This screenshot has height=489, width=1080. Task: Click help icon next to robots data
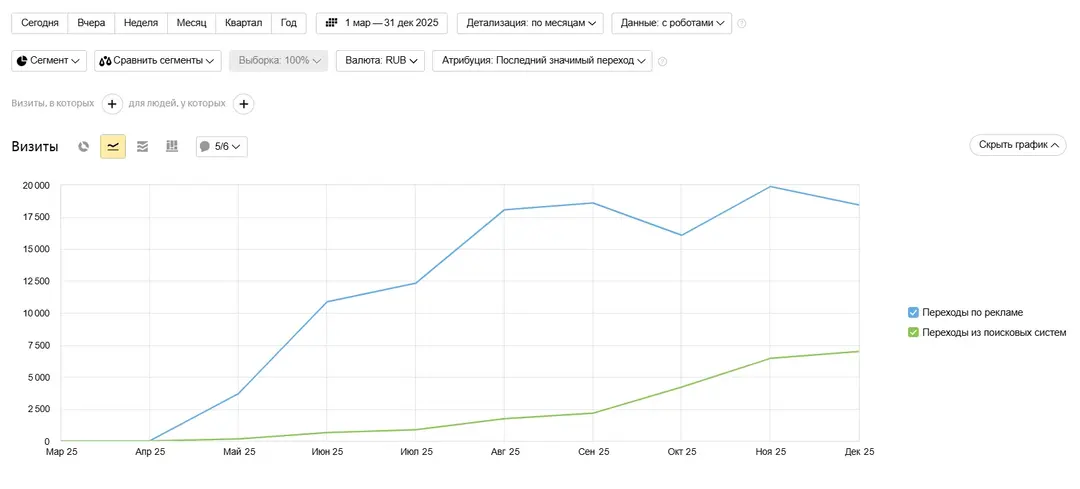(742, 23)
